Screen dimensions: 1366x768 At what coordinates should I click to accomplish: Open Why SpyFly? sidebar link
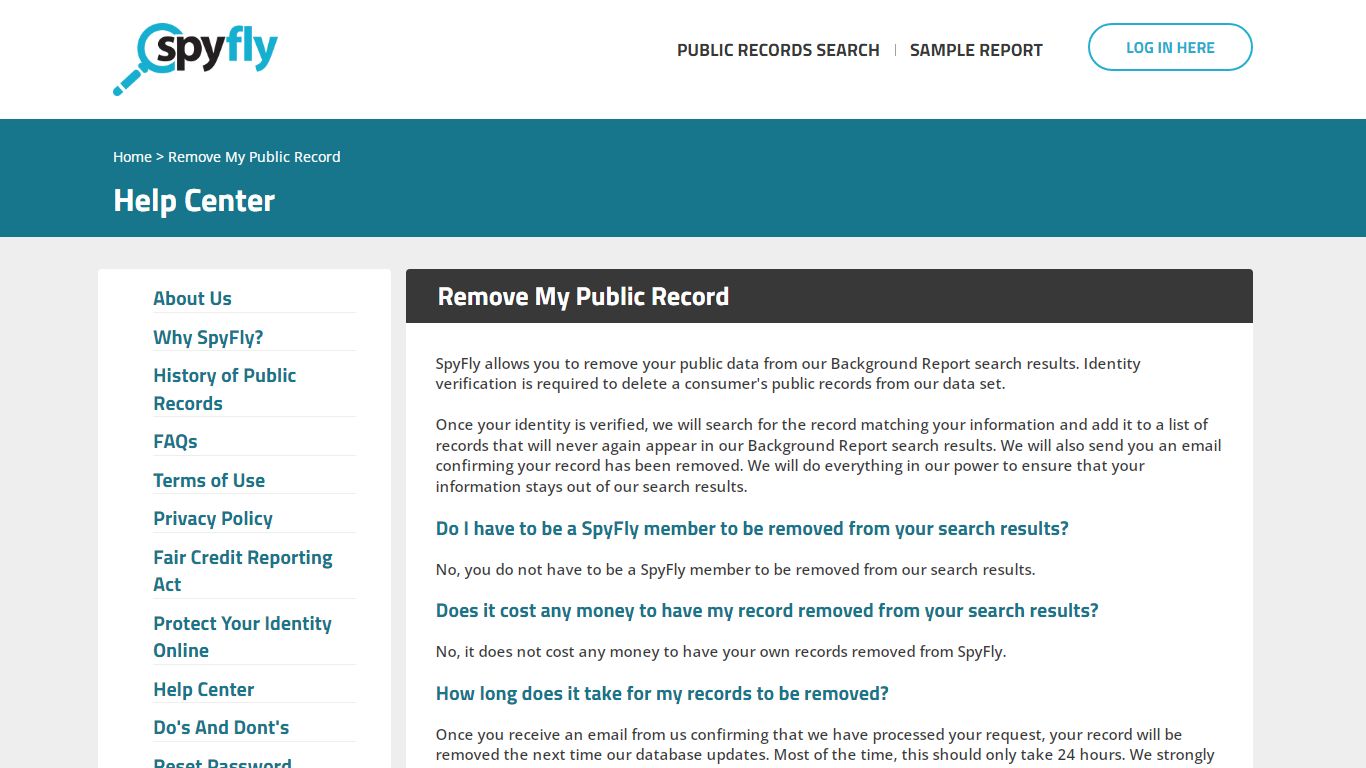click(208, 337)
